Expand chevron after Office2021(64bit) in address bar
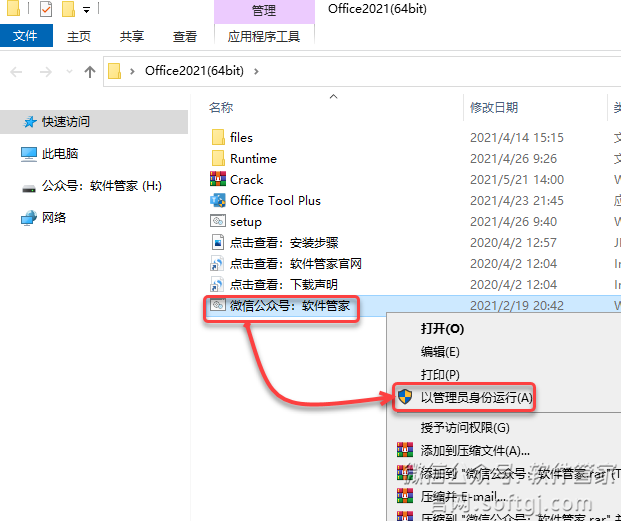Screen dimensions: 621x521 click(x=256, y=71)
